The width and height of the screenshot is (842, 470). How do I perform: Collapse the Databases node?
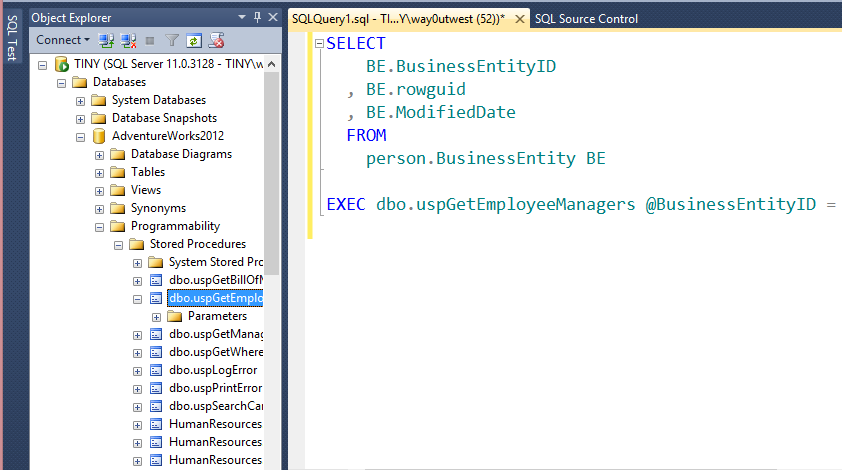click(x=61, y=83)
